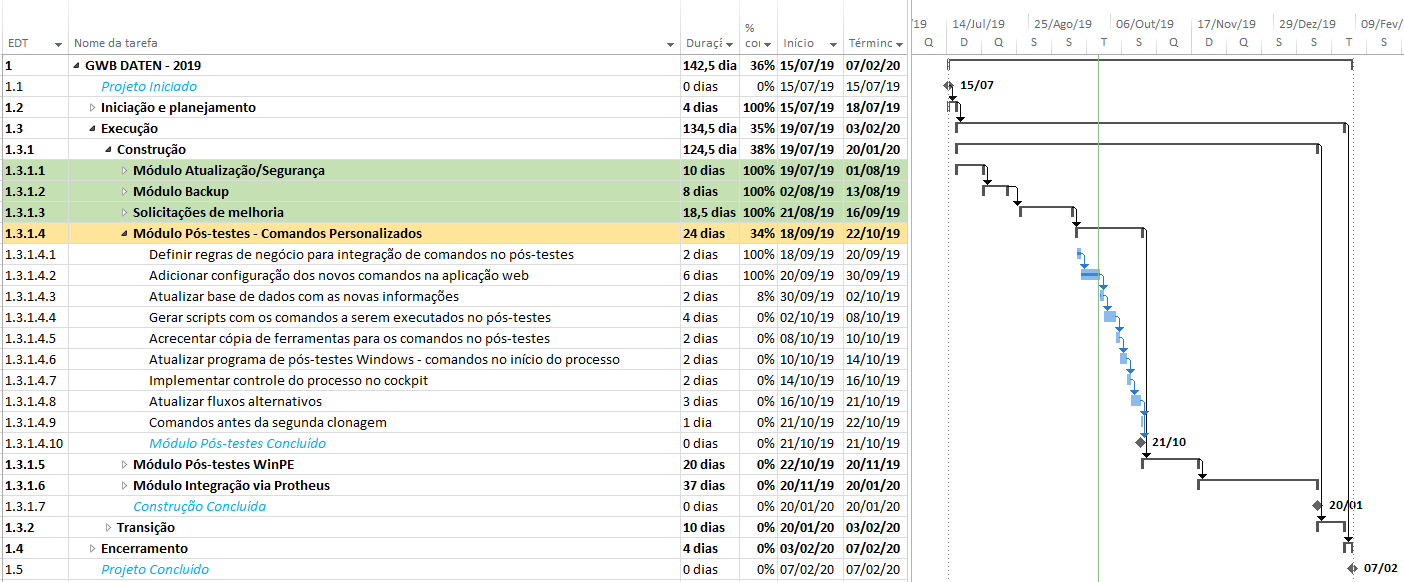The width and height of the screenshot is (1404, 582).
Task: Collapse the GWB DATEN - 2019 summary task
Action: [77, 66]
